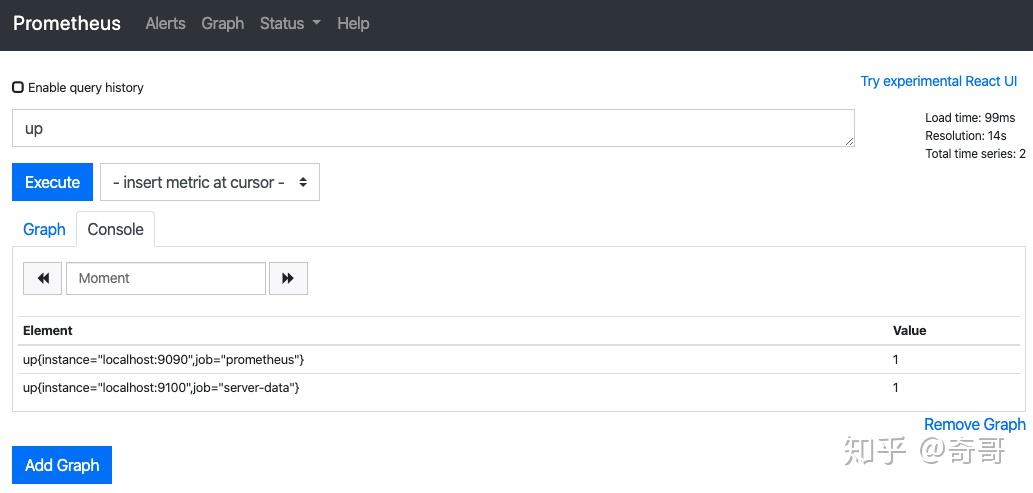Open the Help page

(353, 23)
